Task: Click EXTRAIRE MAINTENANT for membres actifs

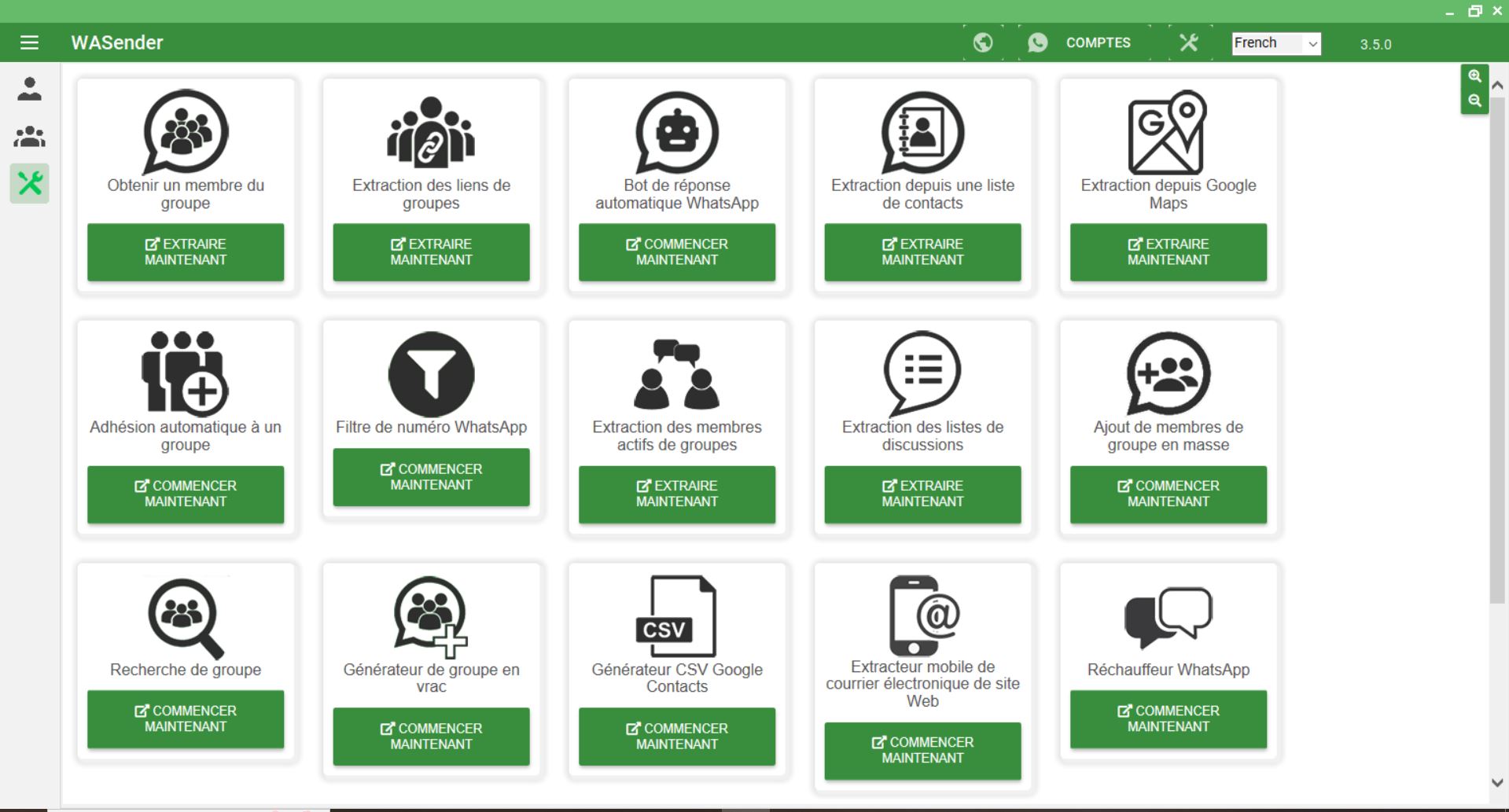Action: coord(677,494)
